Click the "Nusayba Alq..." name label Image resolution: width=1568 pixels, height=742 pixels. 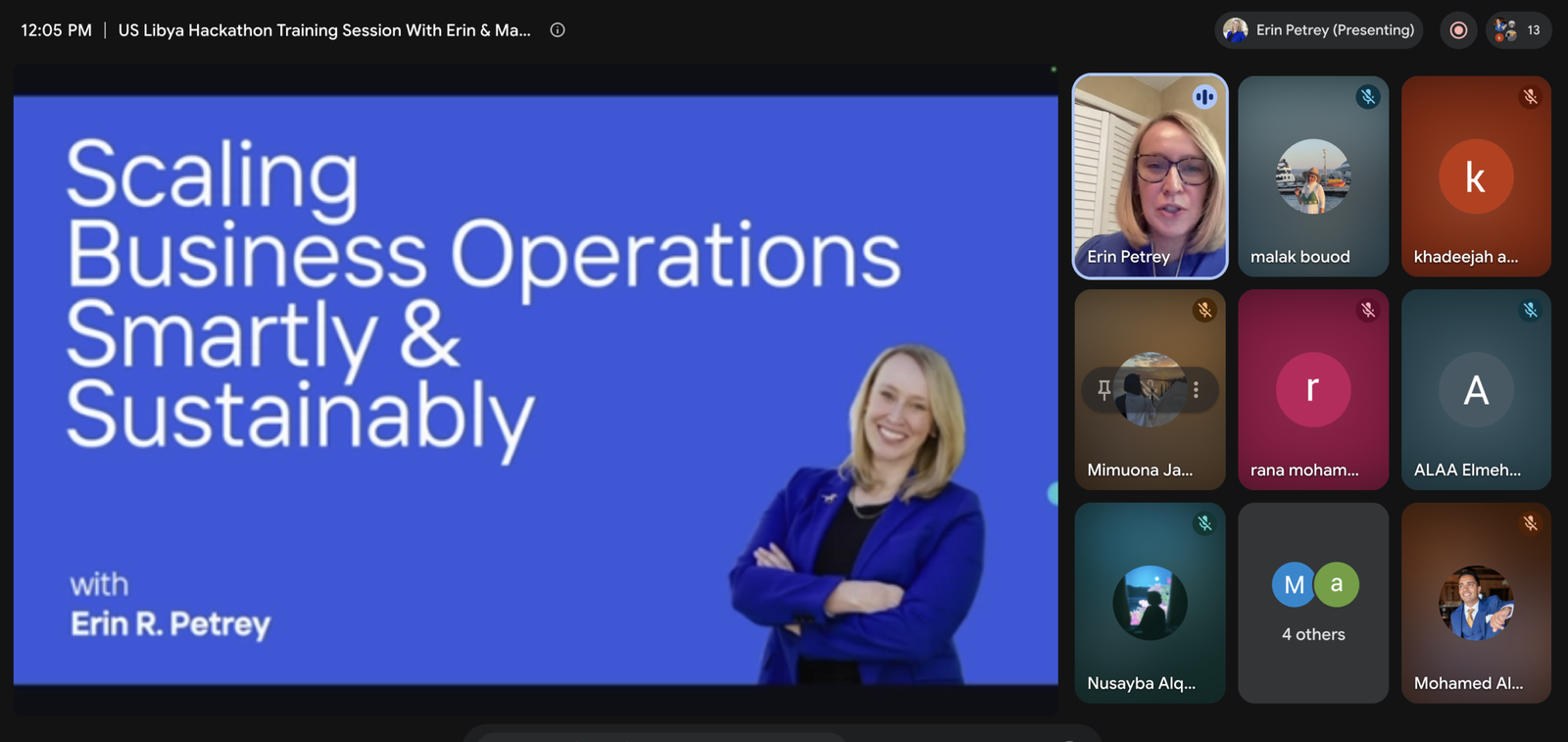pyautogui.click(x=1142, y=683)
